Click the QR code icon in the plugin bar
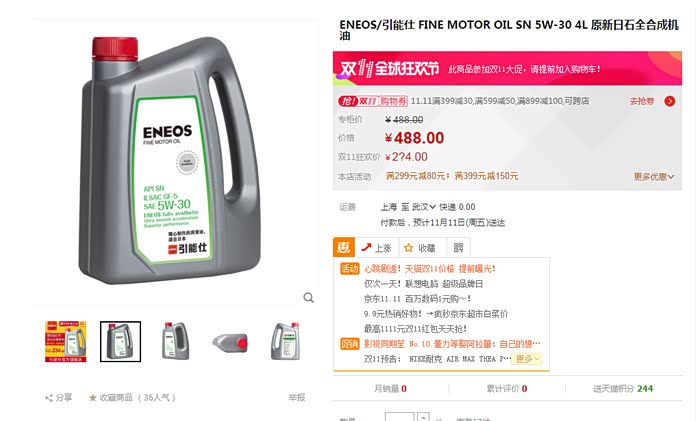The image size is (700, 421). (458, 248)
